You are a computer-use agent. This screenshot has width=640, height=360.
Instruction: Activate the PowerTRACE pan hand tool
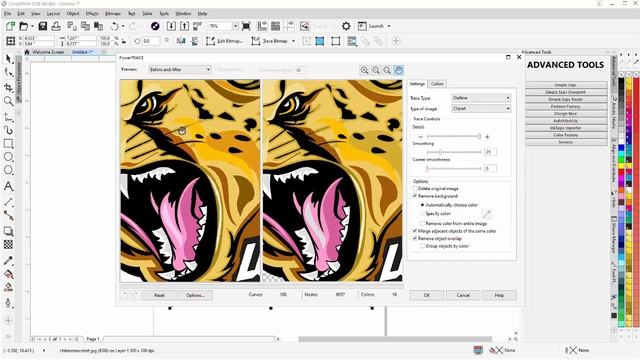[x=399, y=70]
